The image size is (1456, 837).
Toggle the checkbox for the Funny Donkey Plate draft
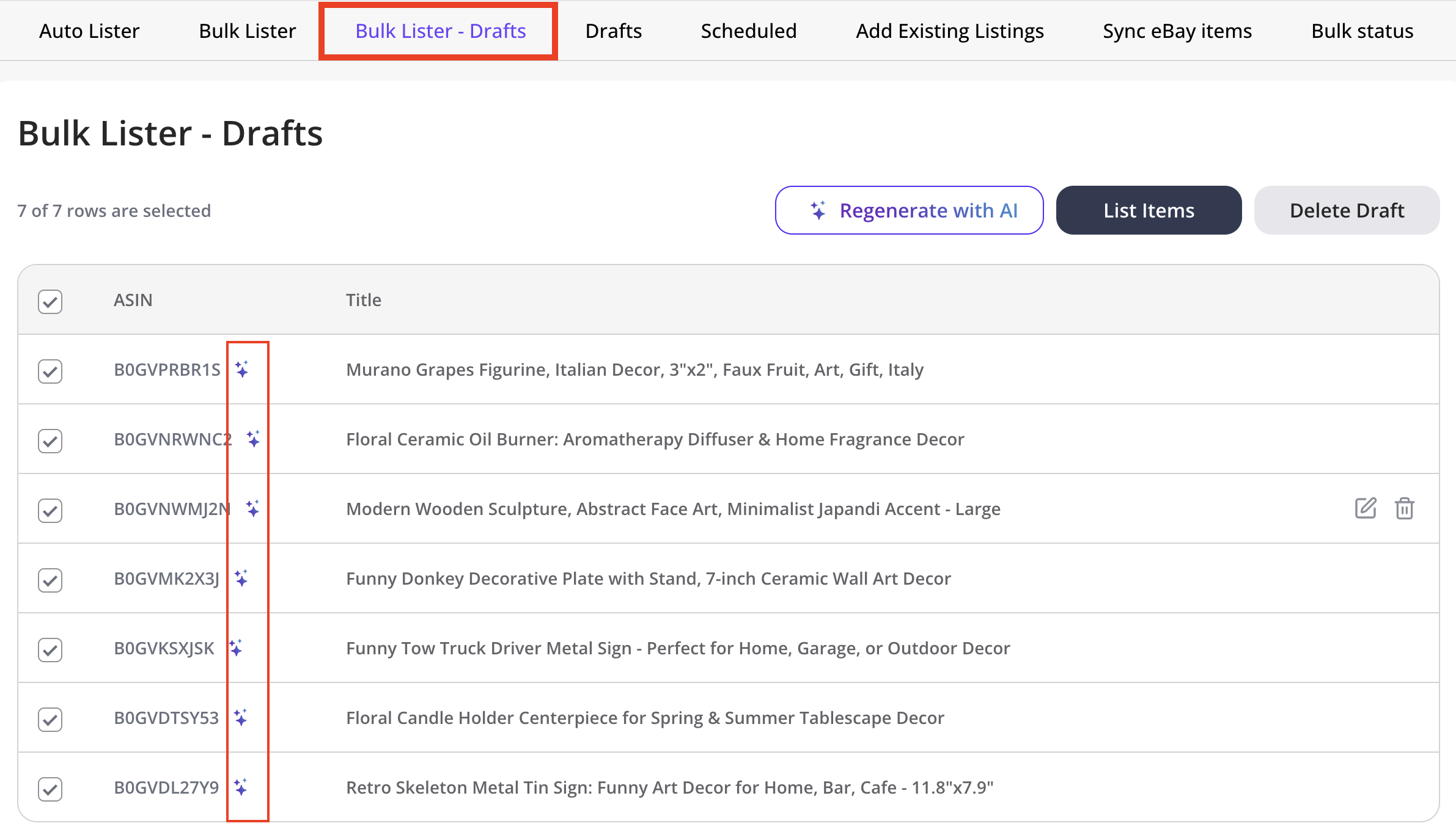click(x=50, y=580)
